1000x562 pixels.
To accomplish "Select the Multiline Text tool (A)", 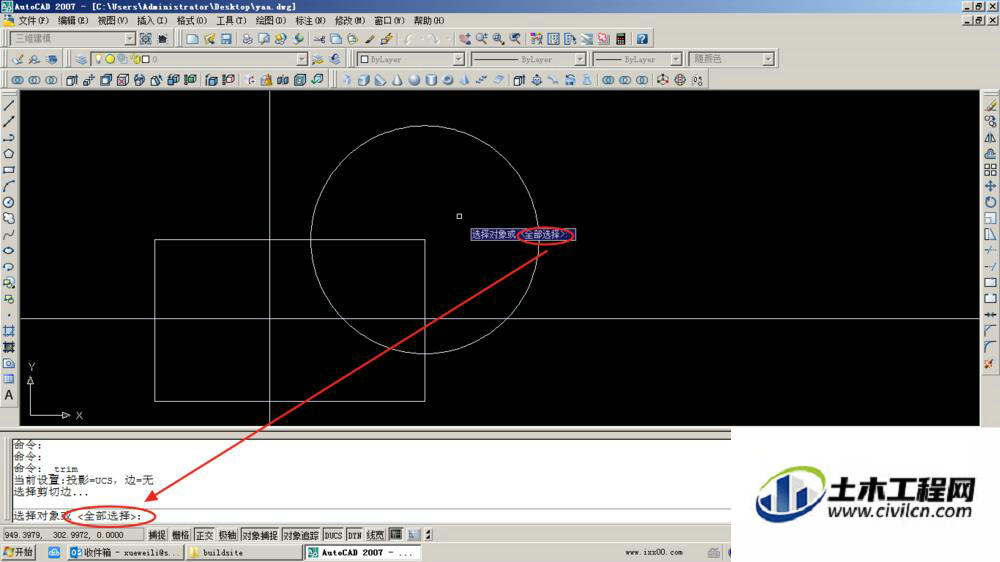I will pos(9,396).
